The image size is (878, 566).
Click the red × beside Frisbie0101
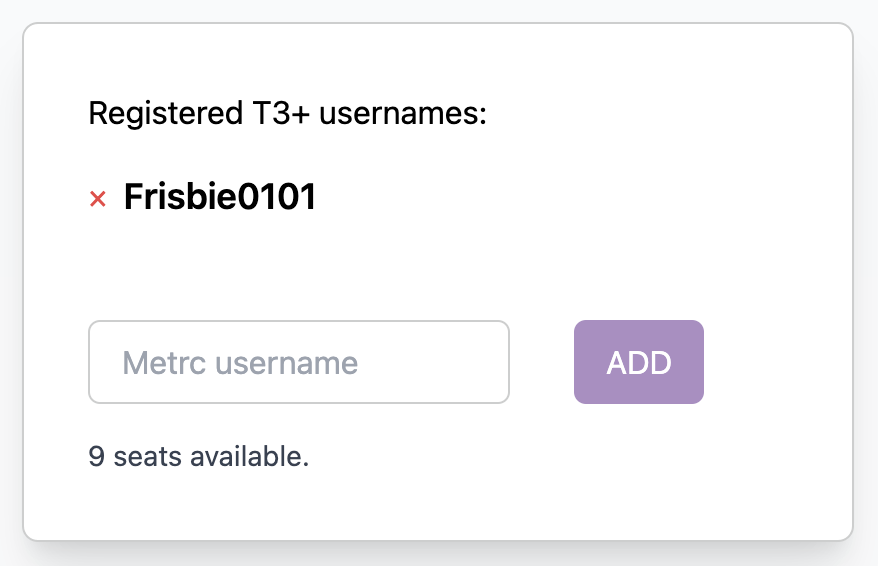98,199
